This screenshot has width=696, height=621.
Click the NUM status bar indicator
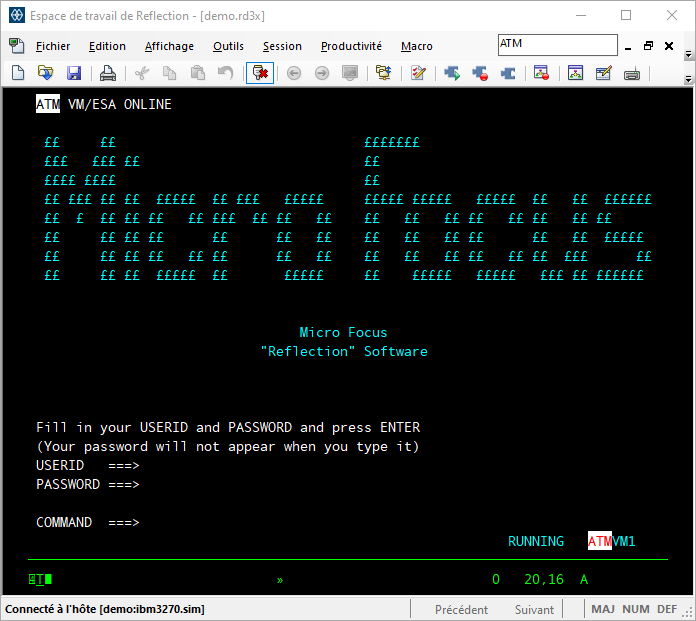coord(636,609)
